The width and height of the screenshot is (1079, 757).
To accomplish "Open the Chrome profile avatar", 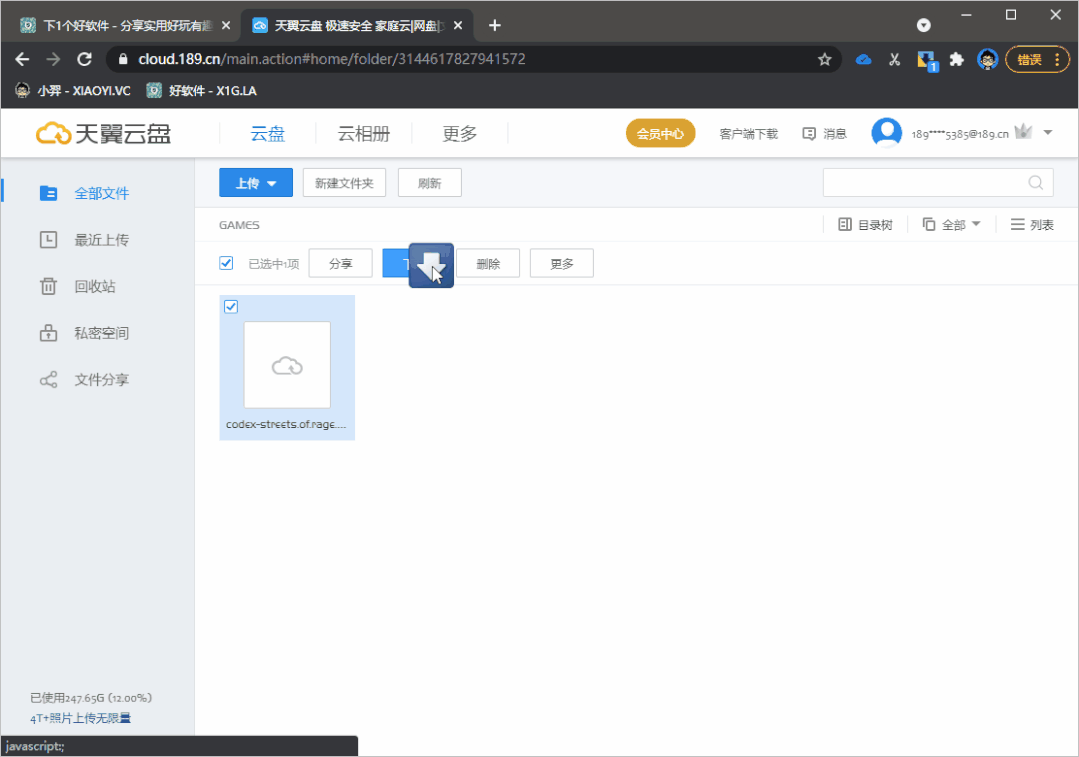I will coord(987,60).
